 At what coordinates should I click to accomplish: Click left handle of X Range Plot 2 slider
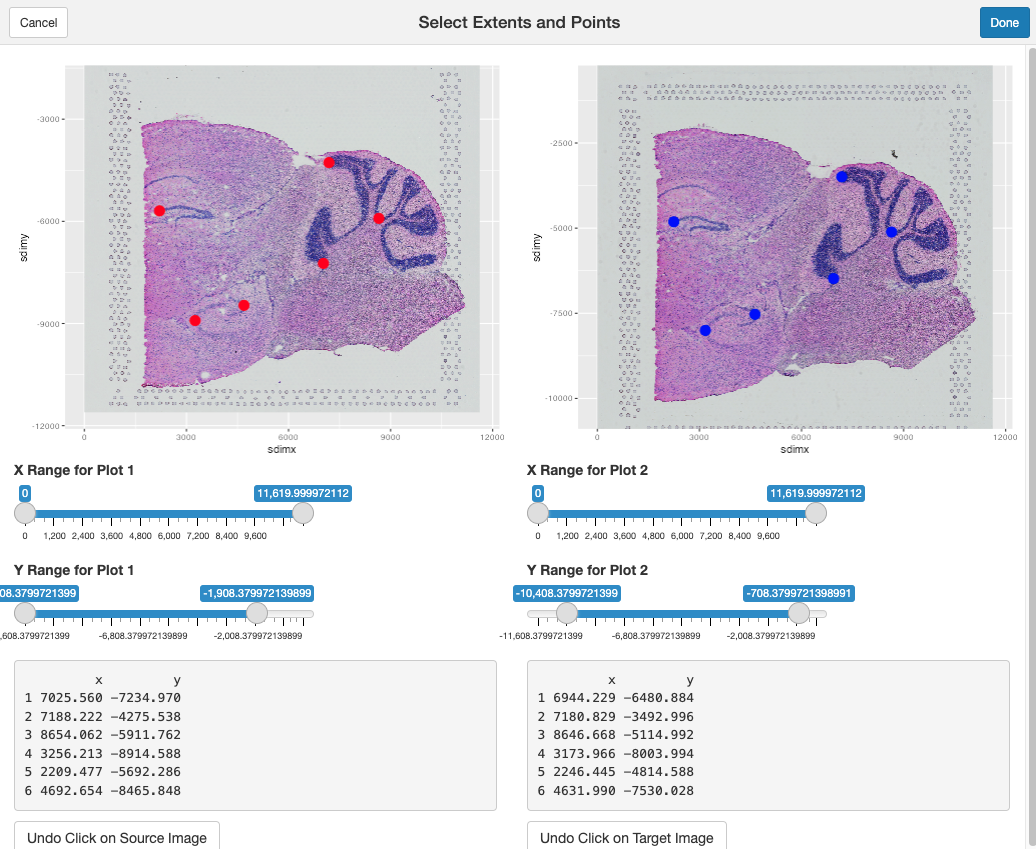(538, 513)
